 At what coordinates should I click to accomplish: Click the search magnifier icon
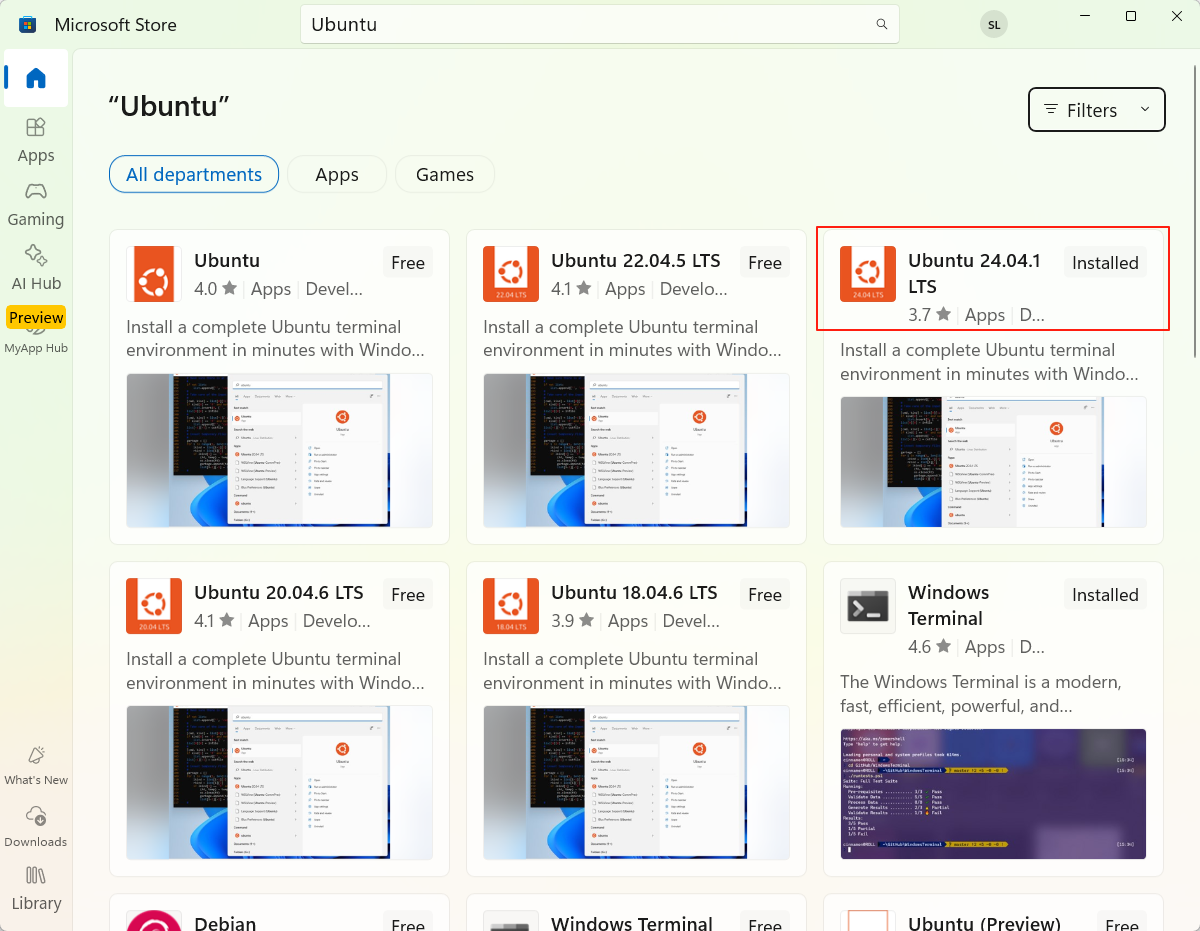click(x=882, y=24)
